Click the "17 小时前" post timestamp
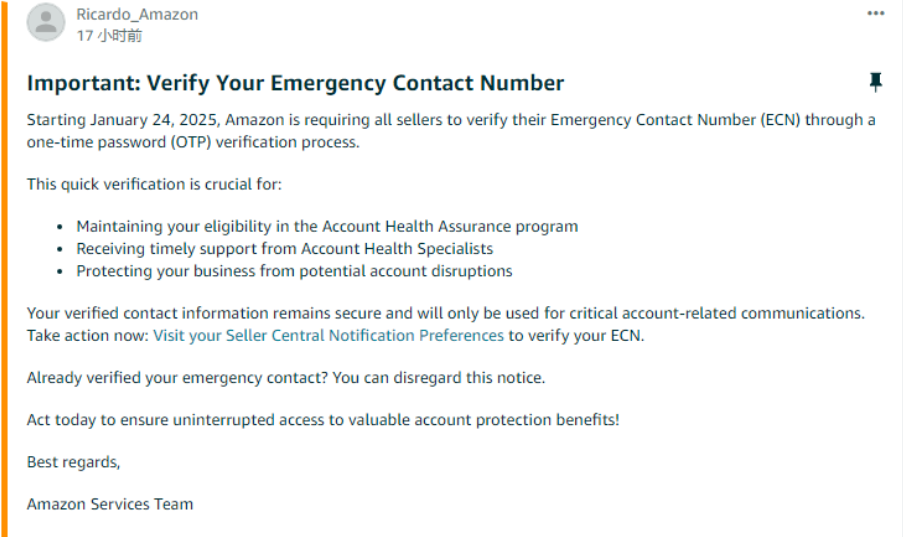The height and width of the screenshot is (537, 903). coord(109,36)
